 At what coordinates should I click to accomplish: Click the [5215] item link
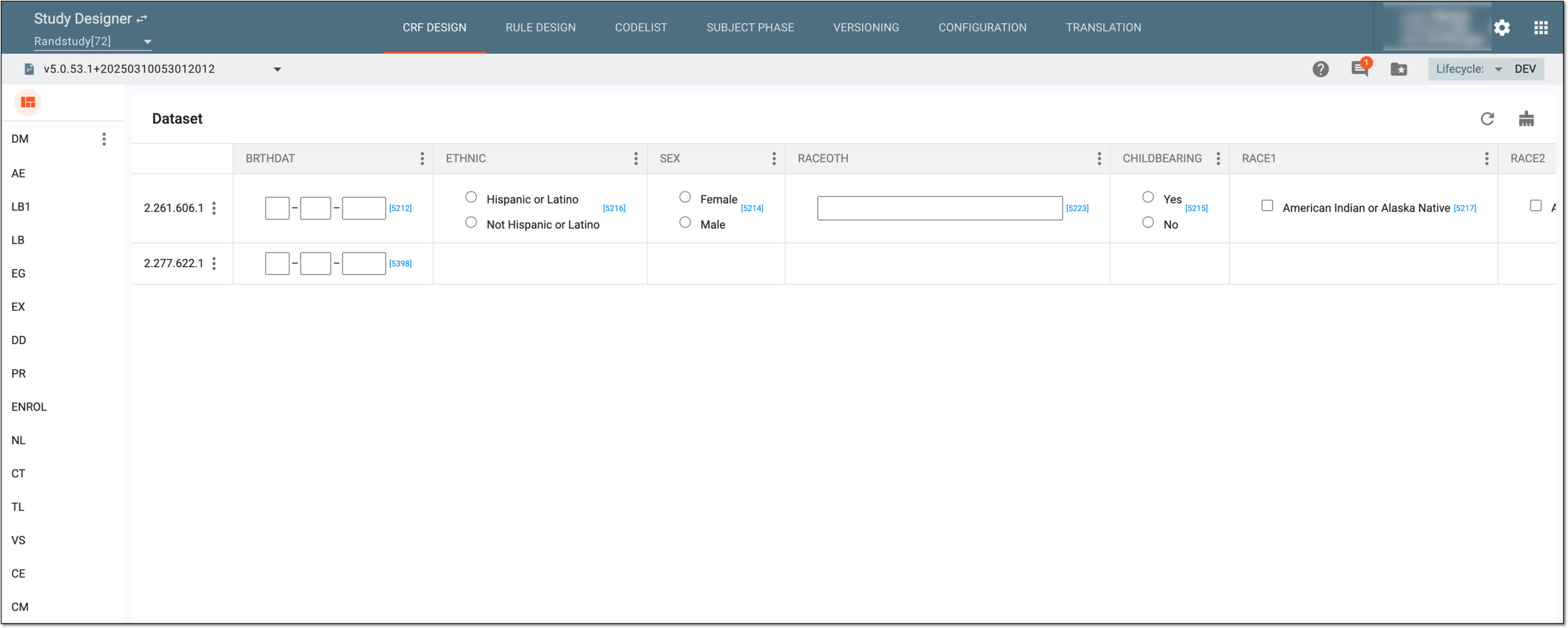coord(1196,208)
